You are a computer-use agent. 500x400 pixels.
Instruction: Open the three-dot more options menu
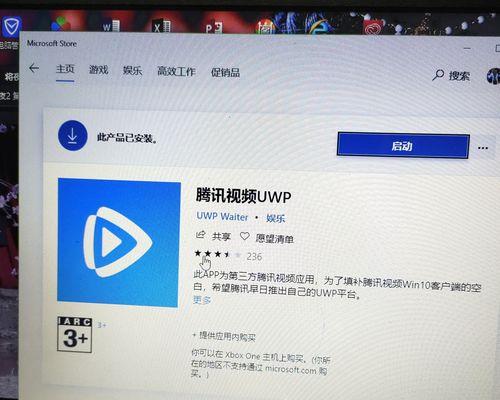pos(483,148)
